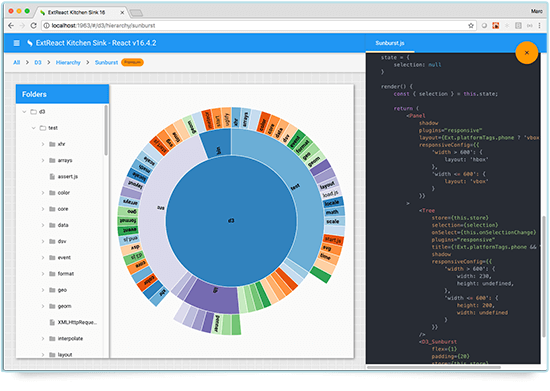The image size is (550, 391).
Task: Switch to the Sunburst.js code tab
Action: pos(390,43)
